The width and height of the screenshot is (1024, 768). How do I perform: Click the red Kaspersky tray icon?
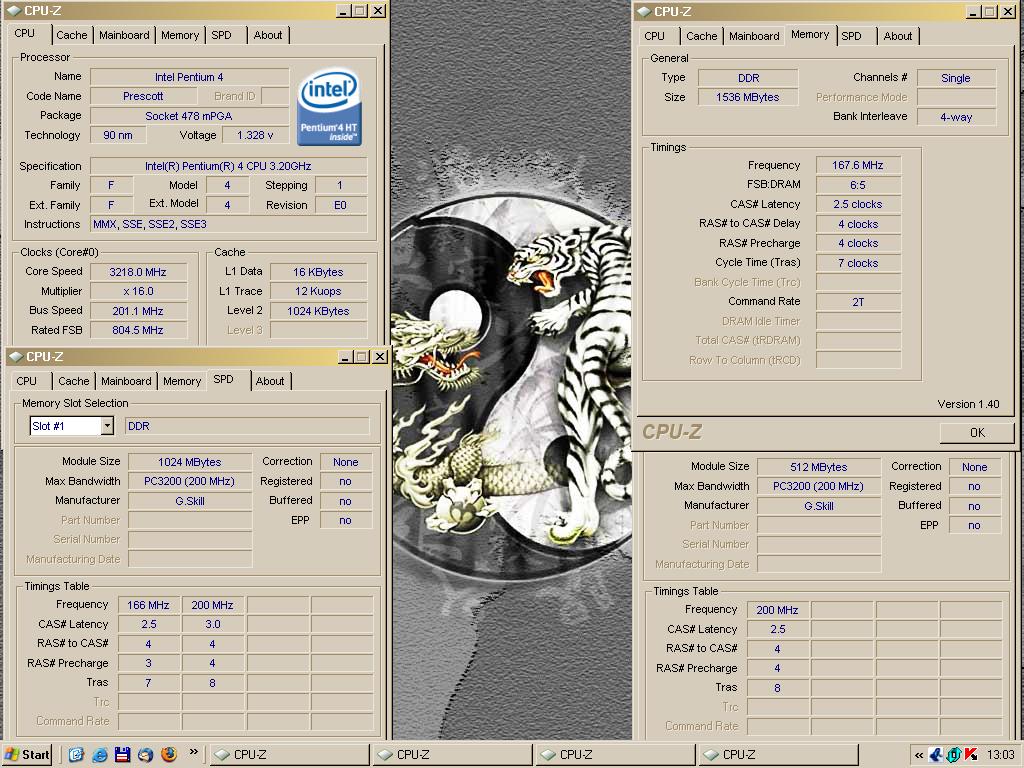tap(971, 755)
